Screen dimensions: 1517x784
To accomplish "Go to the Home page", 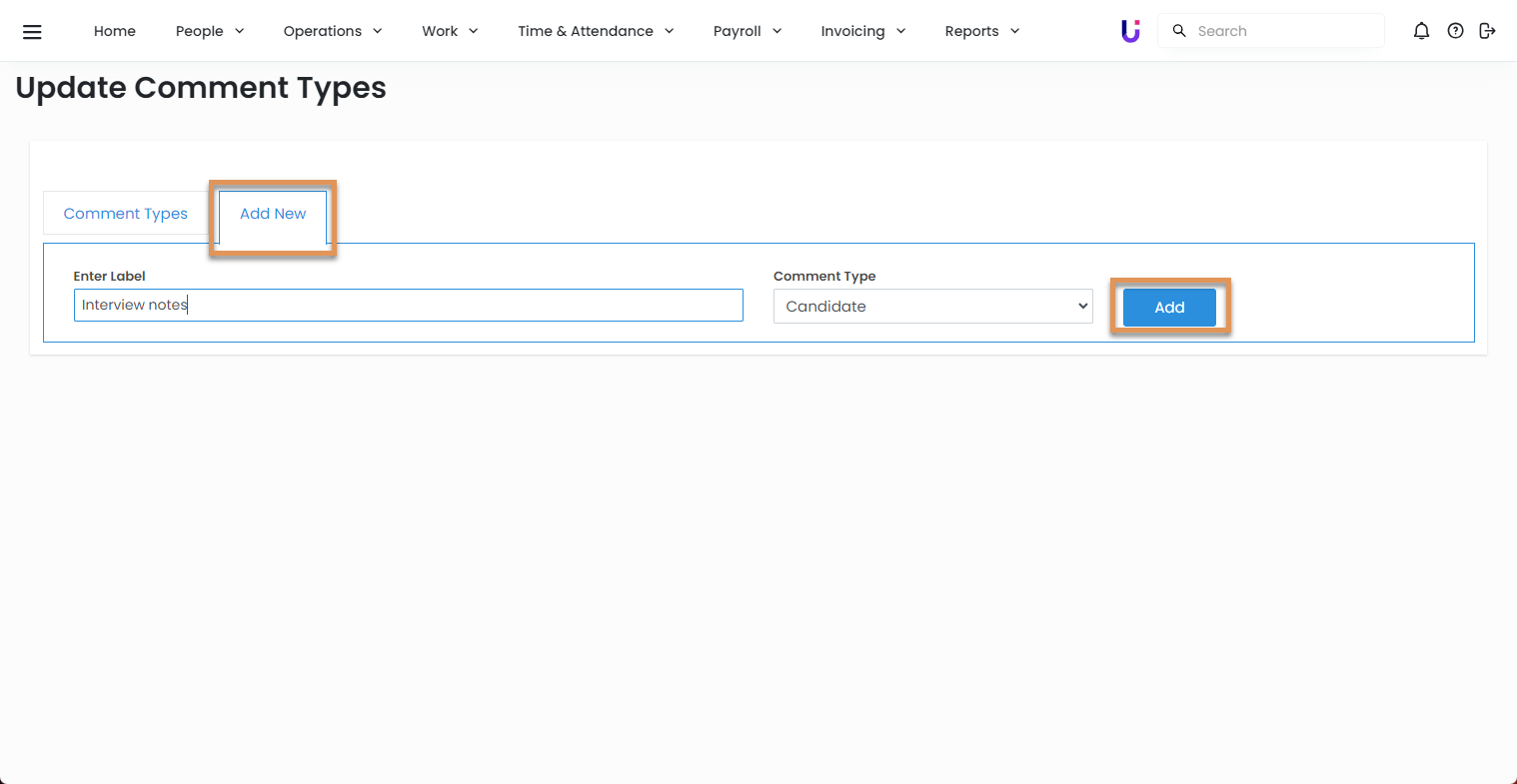I will pyautogui.click(x=115, y=31).
